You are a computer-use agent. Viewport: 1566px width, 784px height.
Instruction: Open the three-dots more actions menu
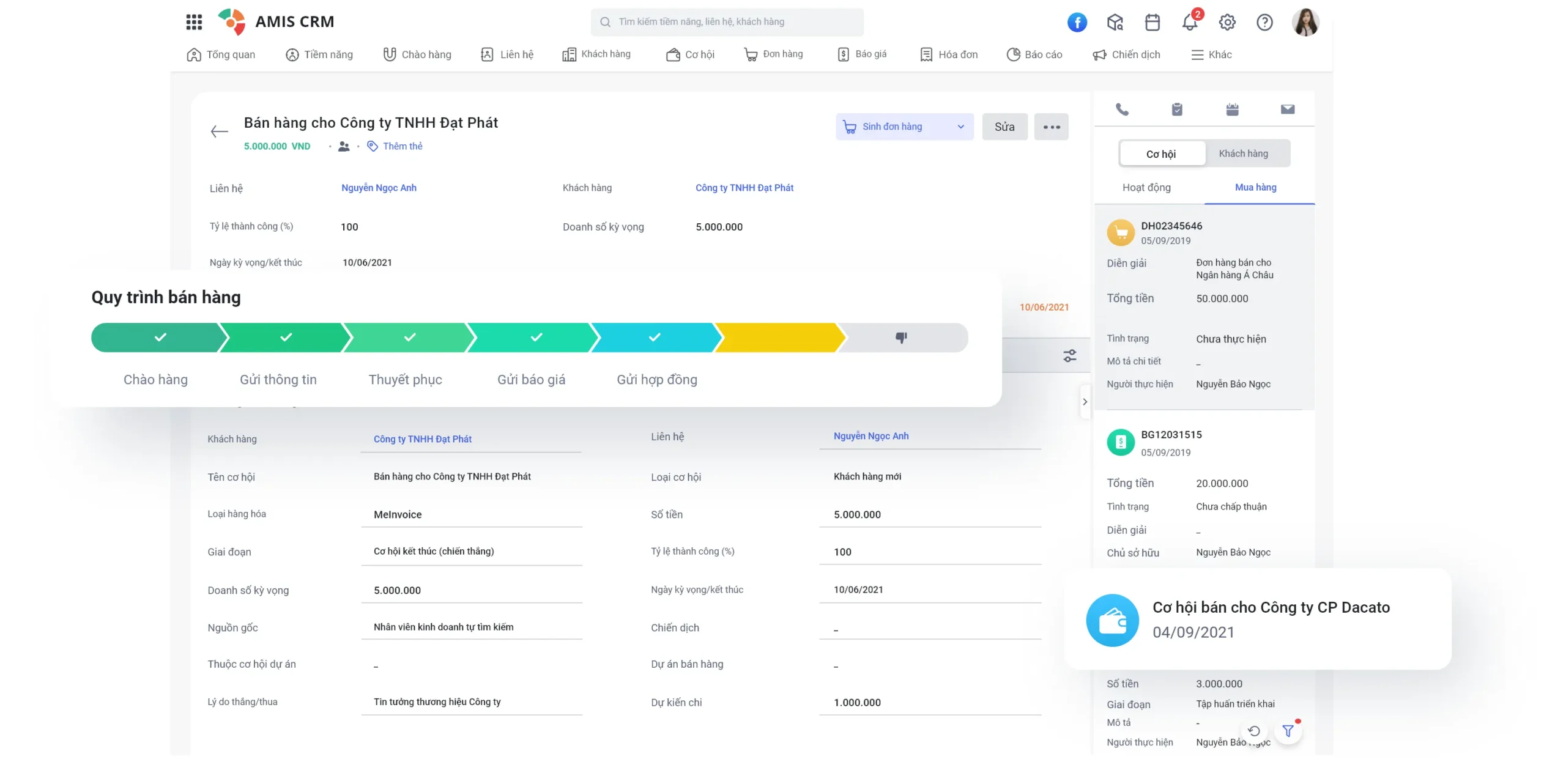click(x=1051, y=127)
